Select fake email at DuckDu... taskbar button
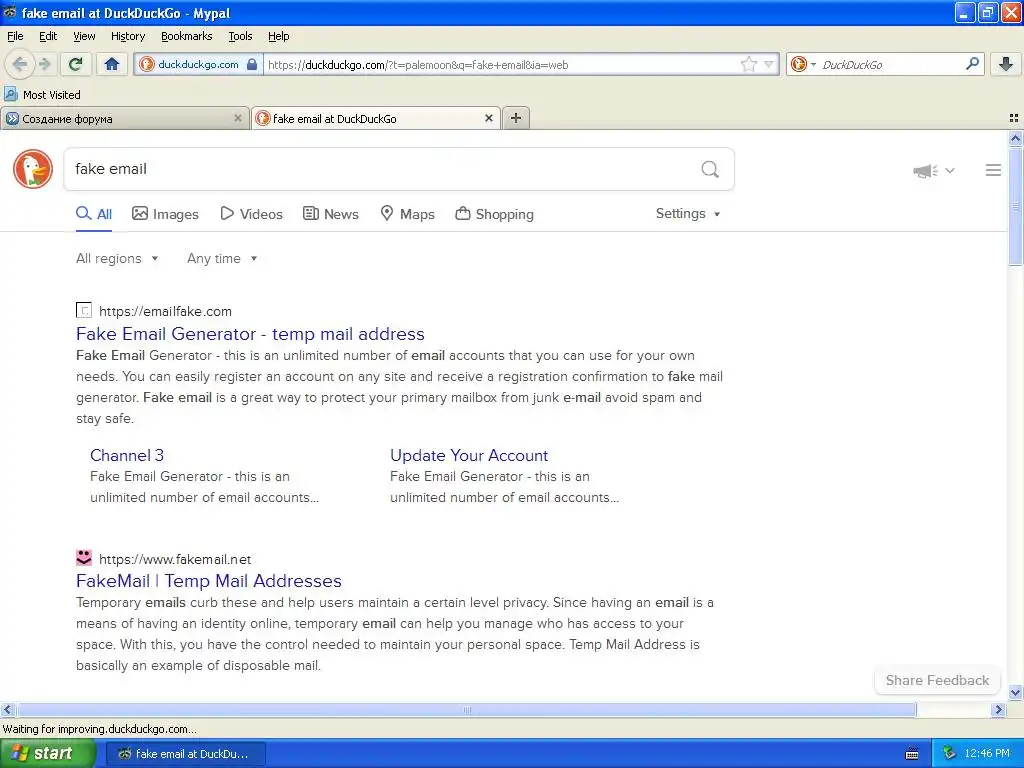Image resolution: width=1024 pixels, height=768 pixels. click(x=185, y=754)
